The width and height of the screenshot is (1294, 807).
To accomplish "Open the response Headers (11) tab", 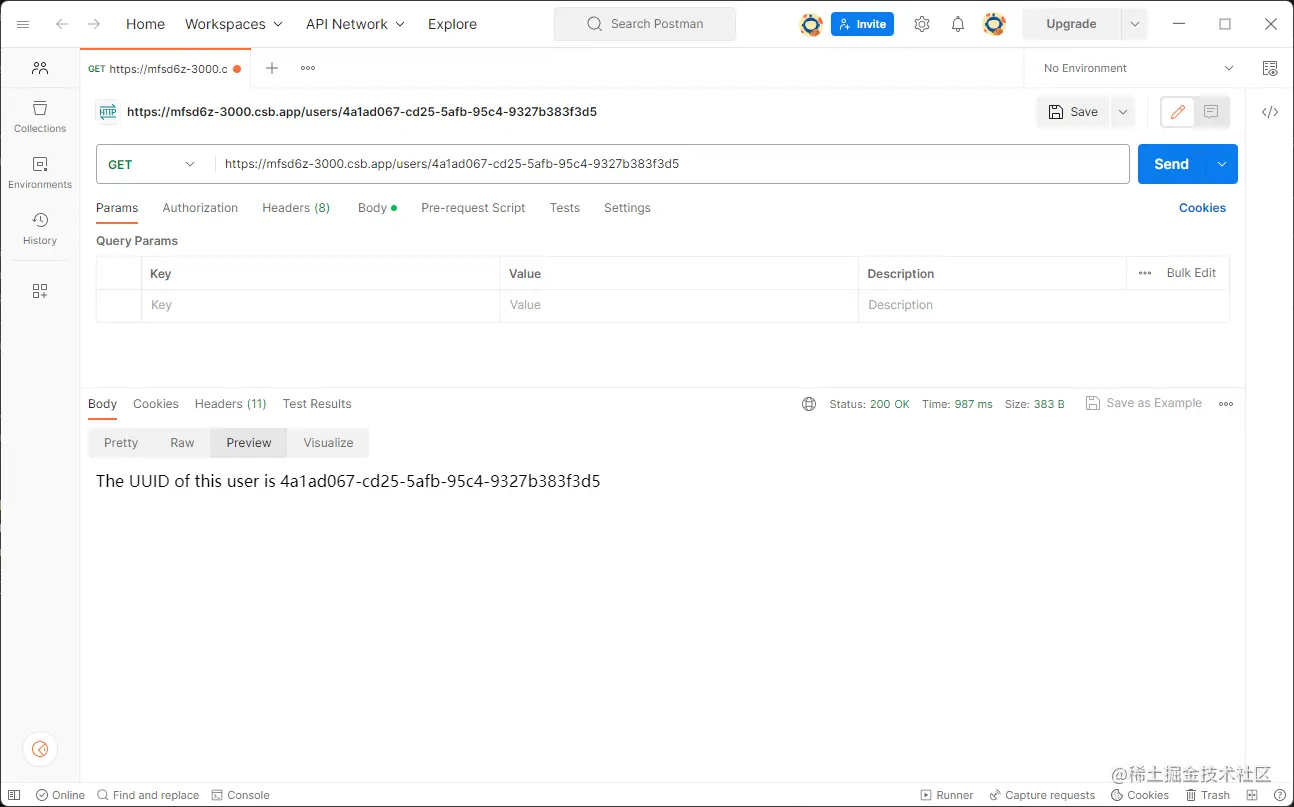I will pos(231,404).
